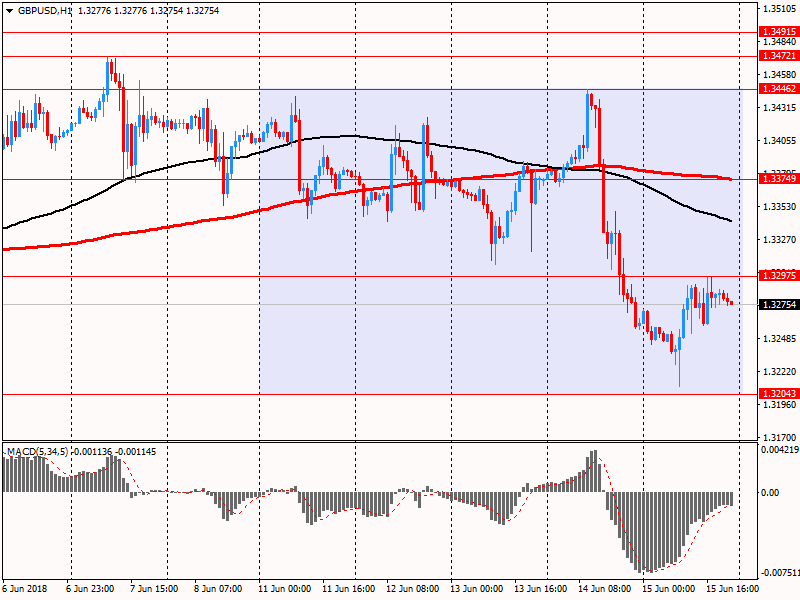Click the MACD scale value 0.004219
Image resolution: width=800 pixels, height=600 pixels.
[x=778, y=450]
